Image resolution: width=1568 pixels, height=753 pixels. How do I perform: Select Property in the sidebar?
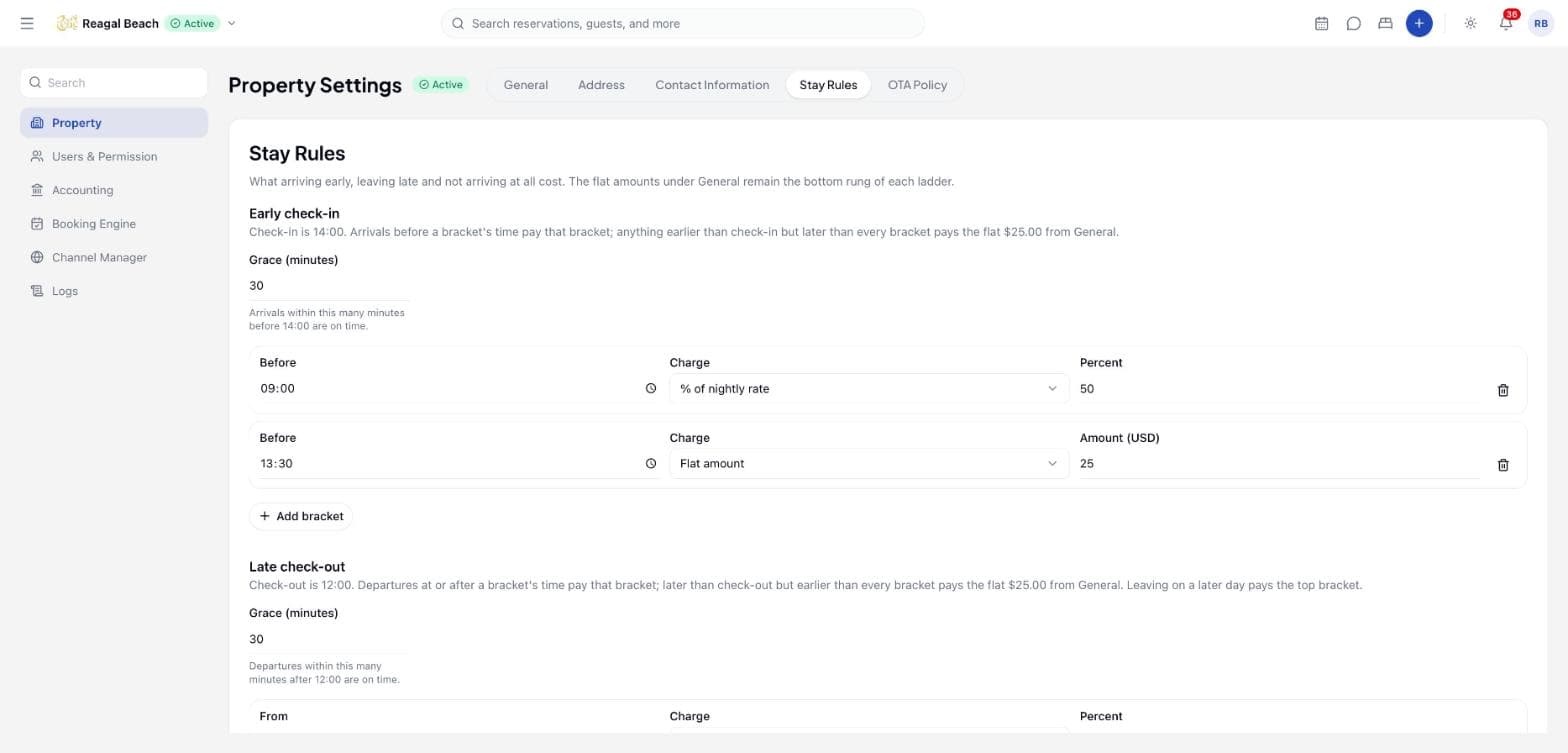(114, 123)
